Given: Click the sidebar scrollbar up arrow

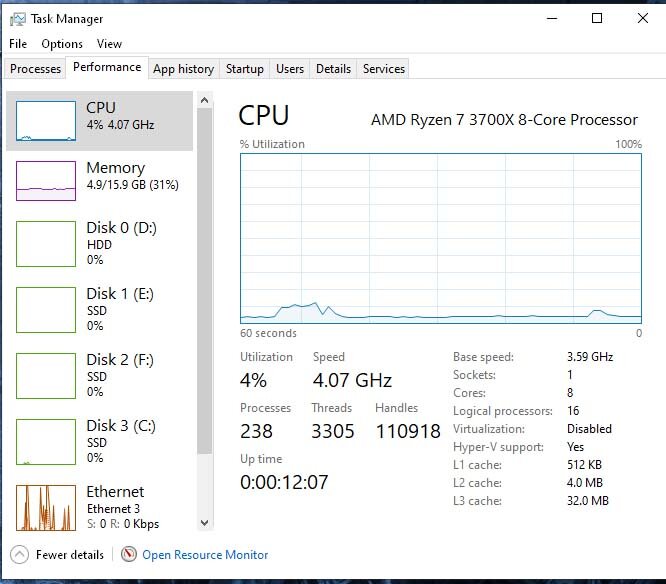Looking at the screenshot, I should (204, 100).
